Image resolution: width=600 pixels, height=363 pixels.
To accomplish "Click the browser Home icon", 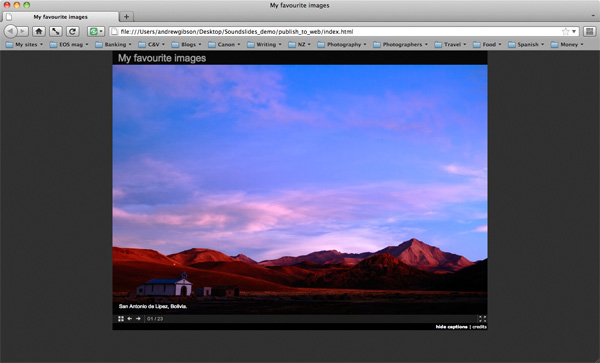I will (x=39, y=31).
